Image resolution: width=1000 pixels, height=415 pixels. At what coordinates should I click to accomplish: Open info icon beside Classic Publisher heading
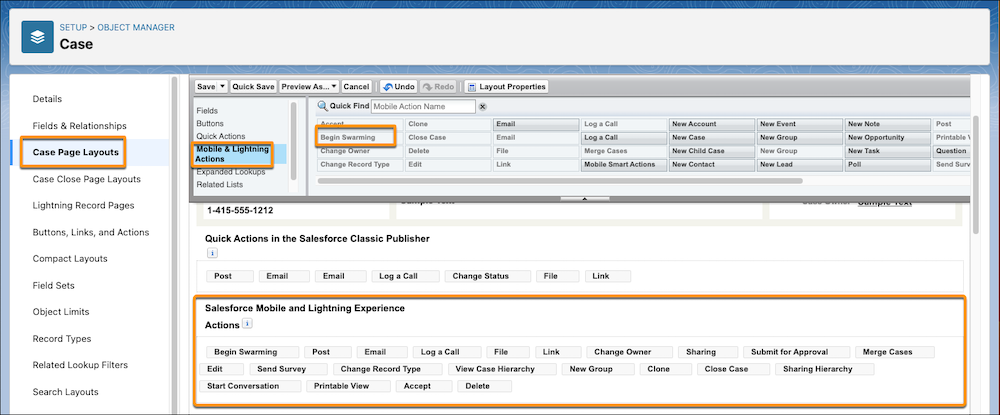click(212, 253)
